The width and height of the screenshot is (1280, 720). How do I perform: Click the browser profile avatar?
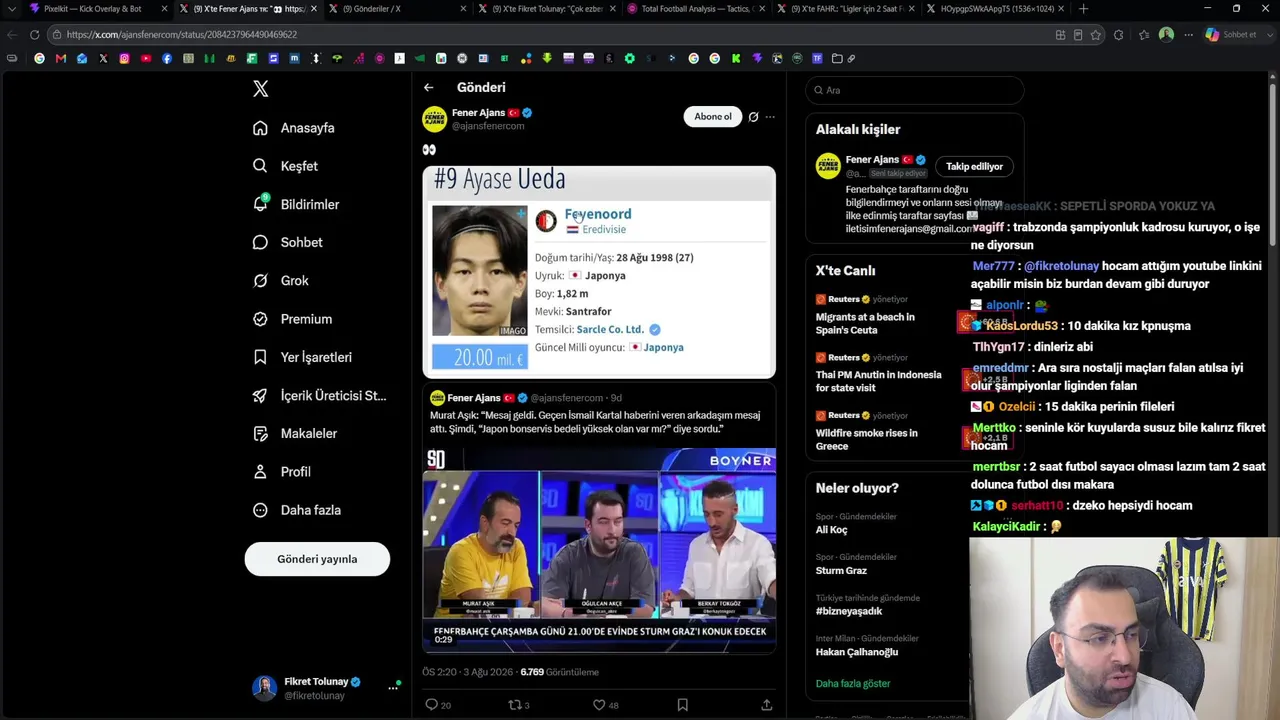[x=1166, y=34]
